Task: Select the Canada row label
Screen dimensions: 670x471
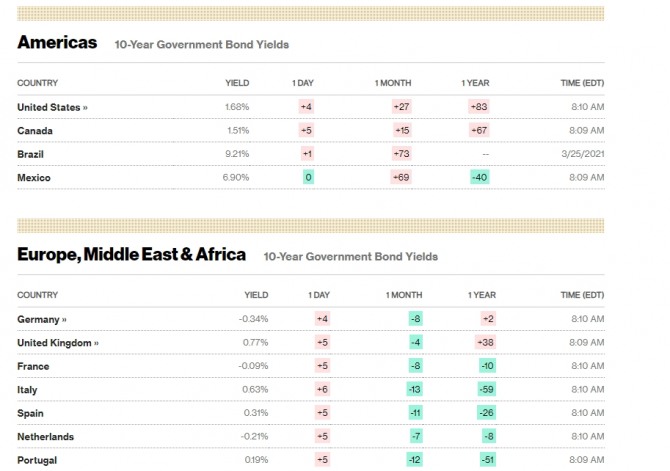Action: click(35, 130)
